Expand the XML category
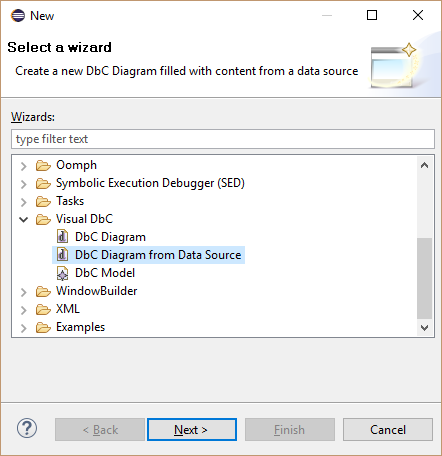The image size is (442, 456). click(x=24, y=310)
